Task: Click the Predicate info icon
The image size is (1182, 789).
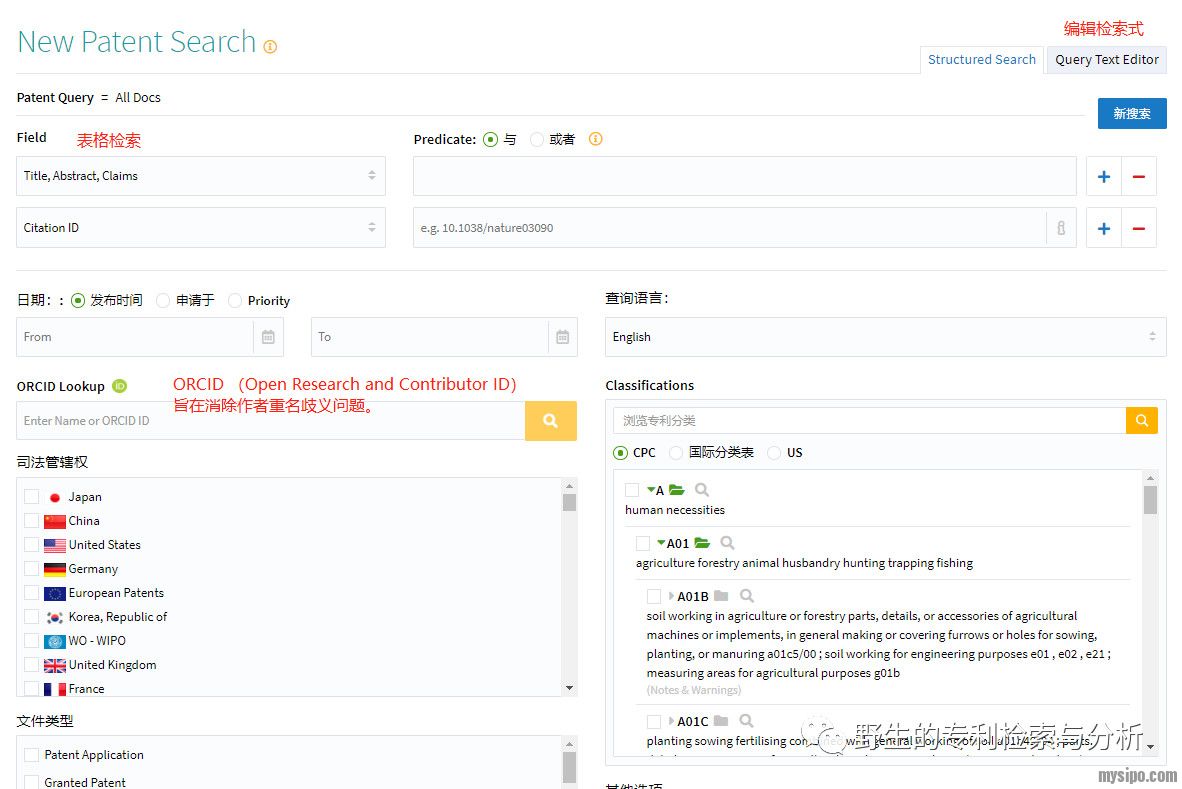Action: pyautogui.click(x=595, y=139)
